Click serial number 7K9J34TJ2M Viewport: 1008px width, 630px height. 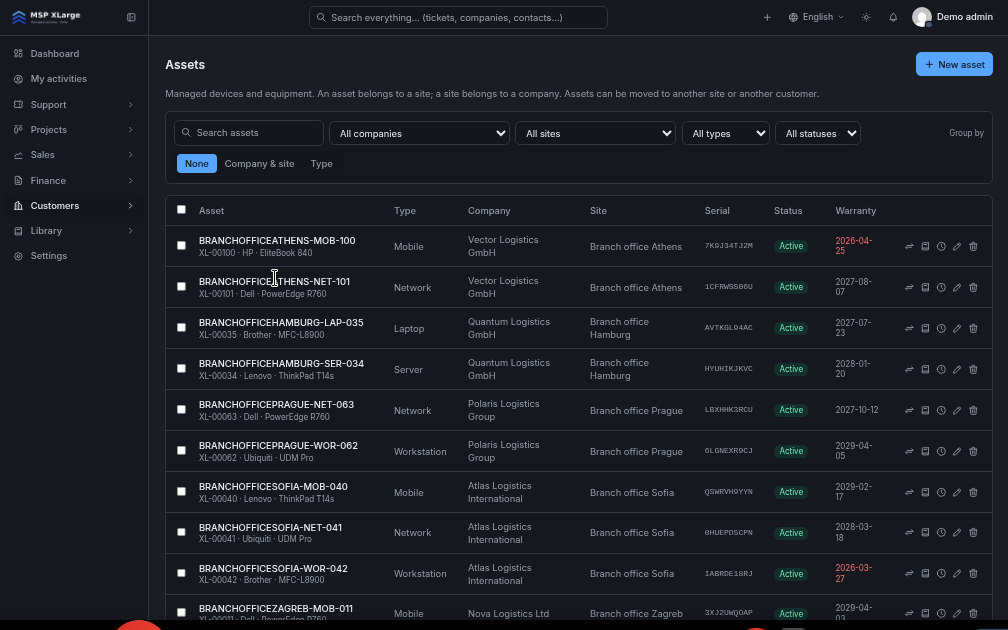(728, 246)
